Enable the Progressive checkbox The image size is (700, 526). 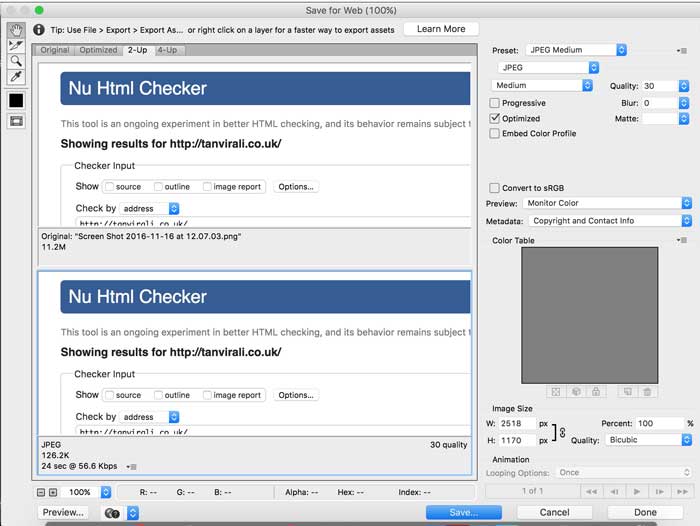coord(494,103)
